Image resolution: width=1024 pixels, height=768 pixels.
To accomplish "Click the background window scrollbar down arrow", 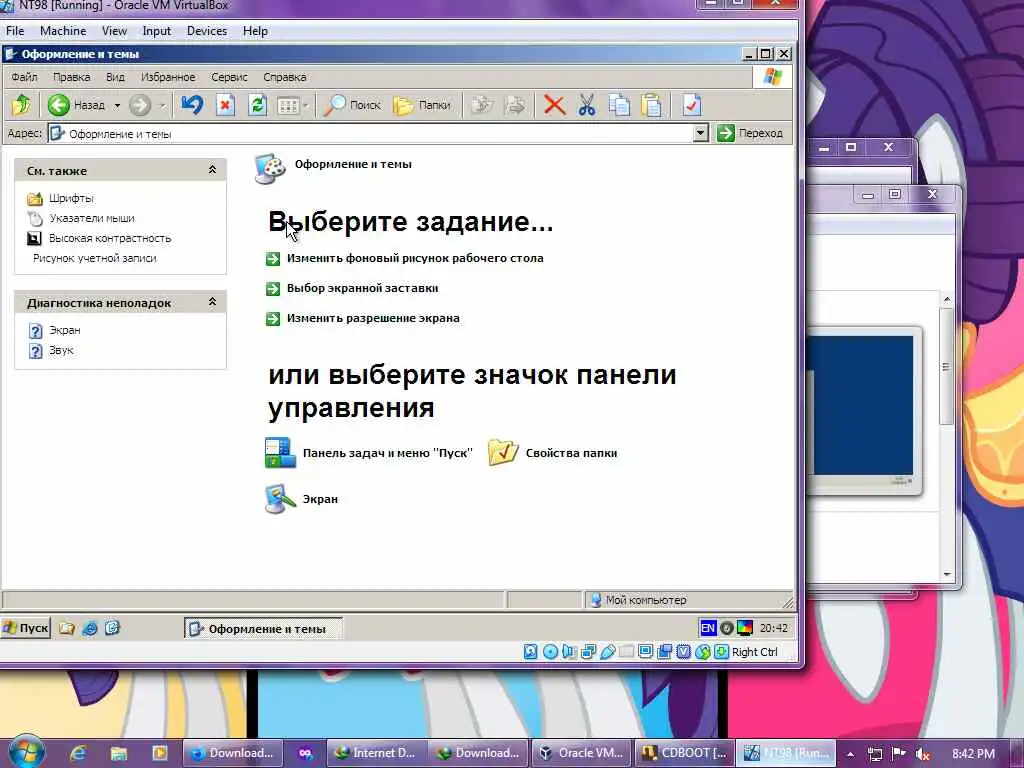I will pos(947,575).
